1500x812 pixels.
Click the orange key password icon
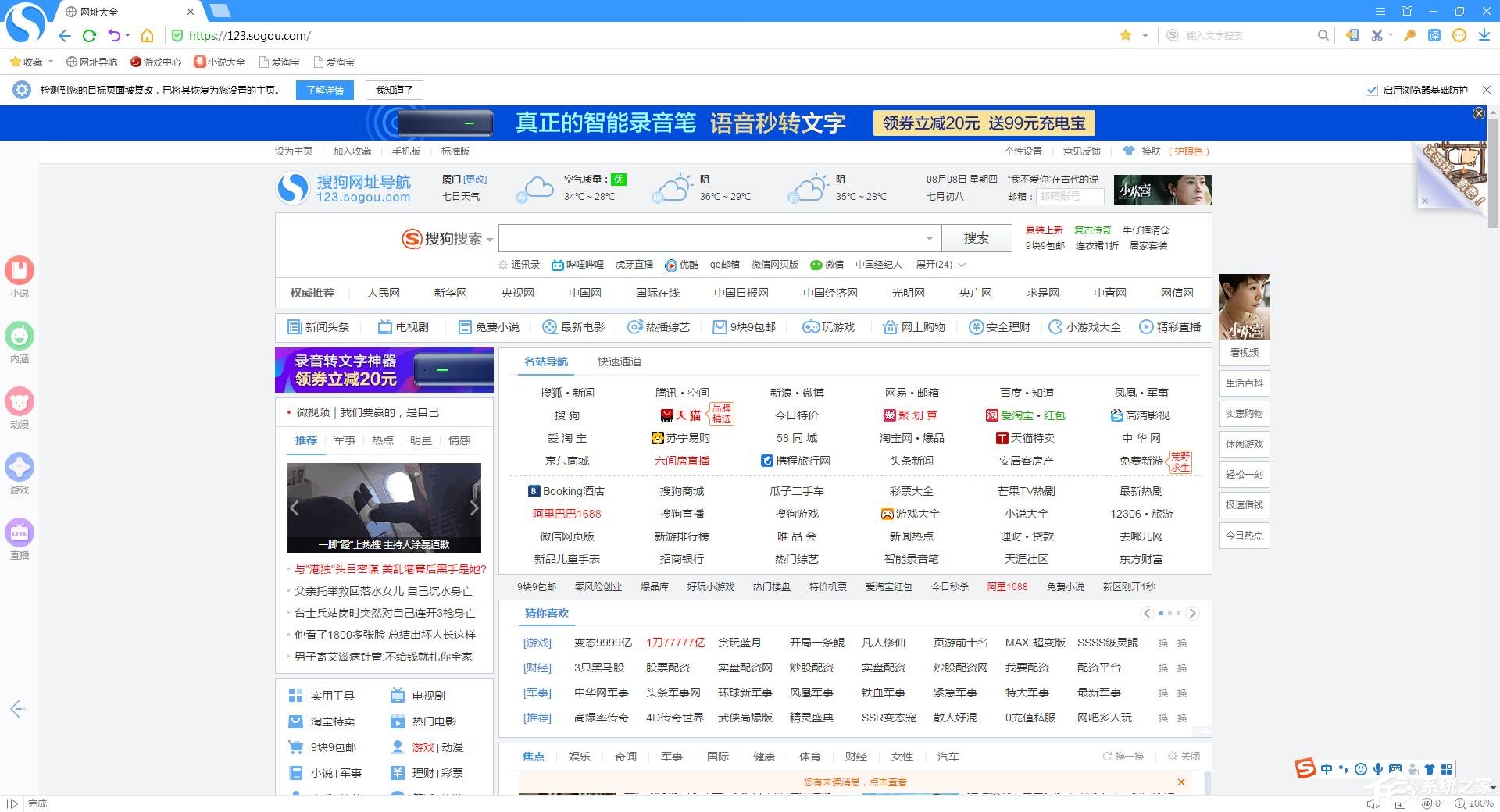1409,35
